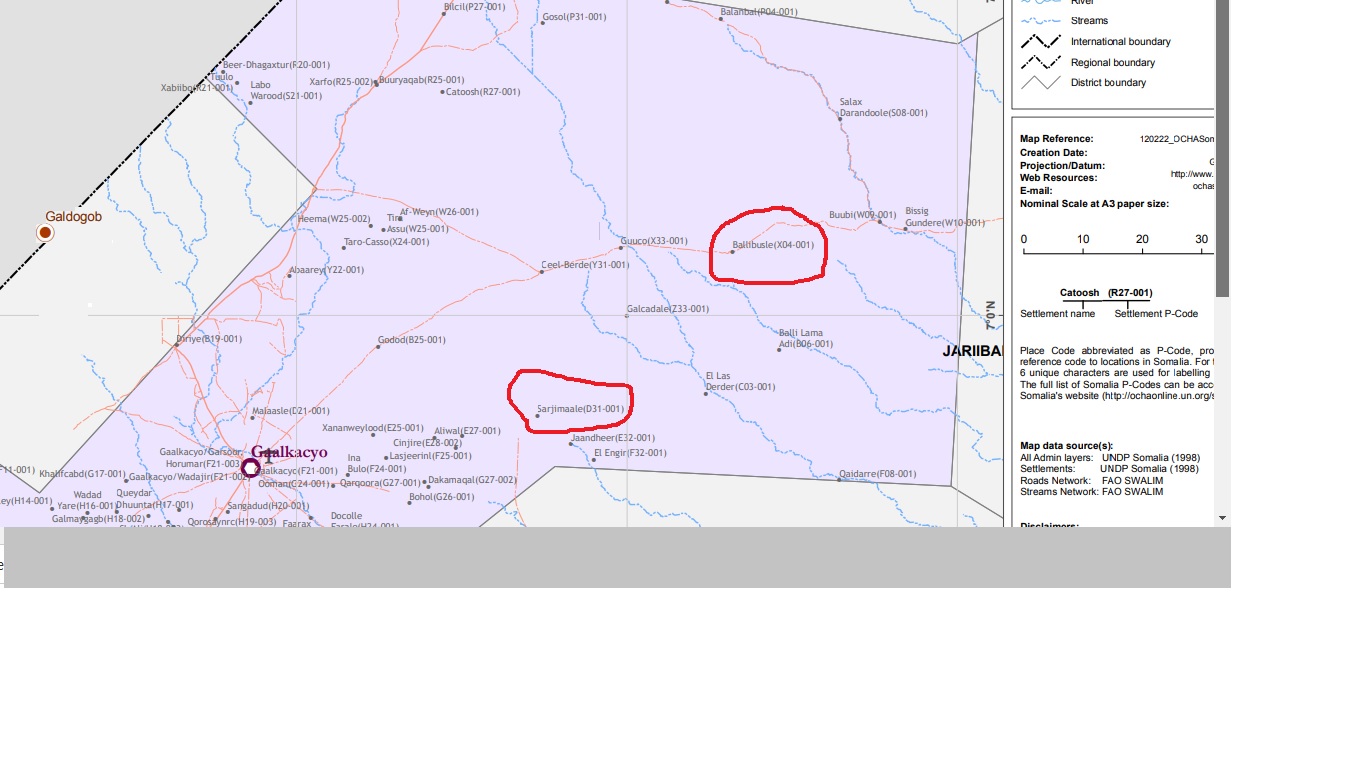Click the Godod(B25-001) label
Screen dimensions: 1366x768
click(411, 340)
